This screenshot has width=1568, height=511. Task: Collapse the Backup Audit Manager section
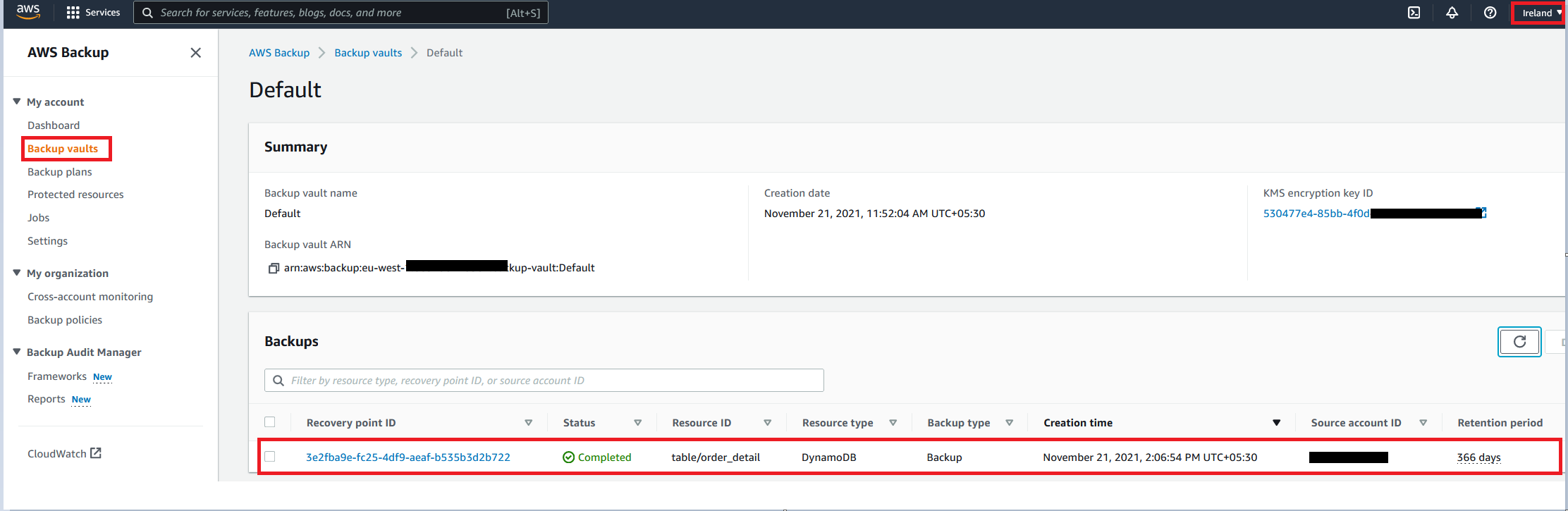[x=17, y=352]
